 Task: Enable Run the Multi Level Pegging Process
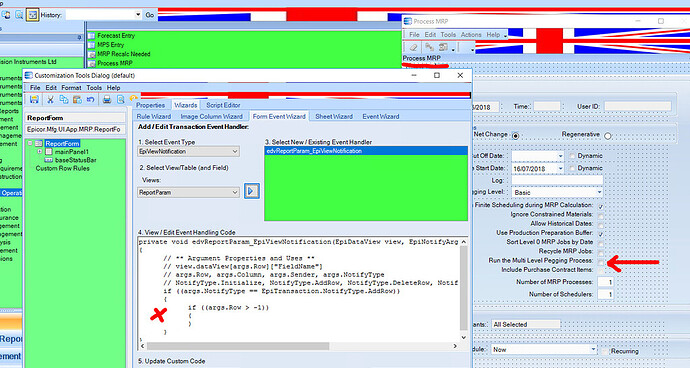601,261
